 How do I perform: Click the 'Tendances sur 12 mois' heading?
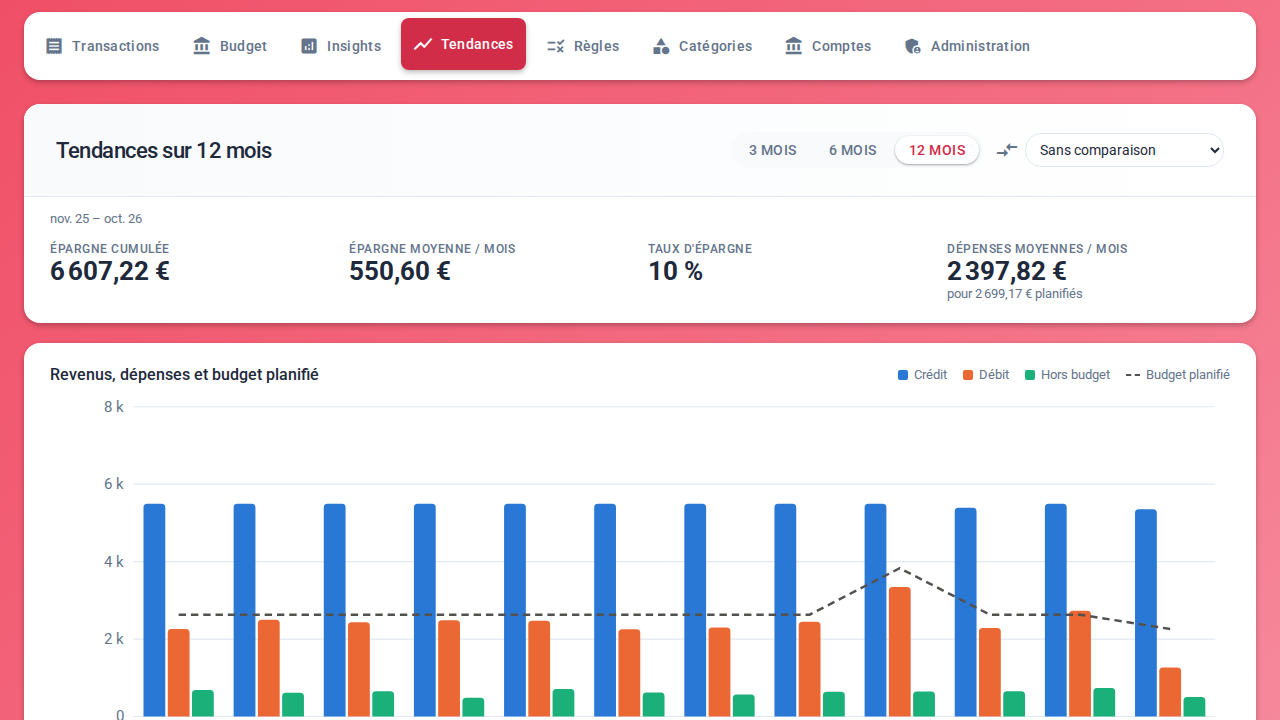[x=164, y=150]
